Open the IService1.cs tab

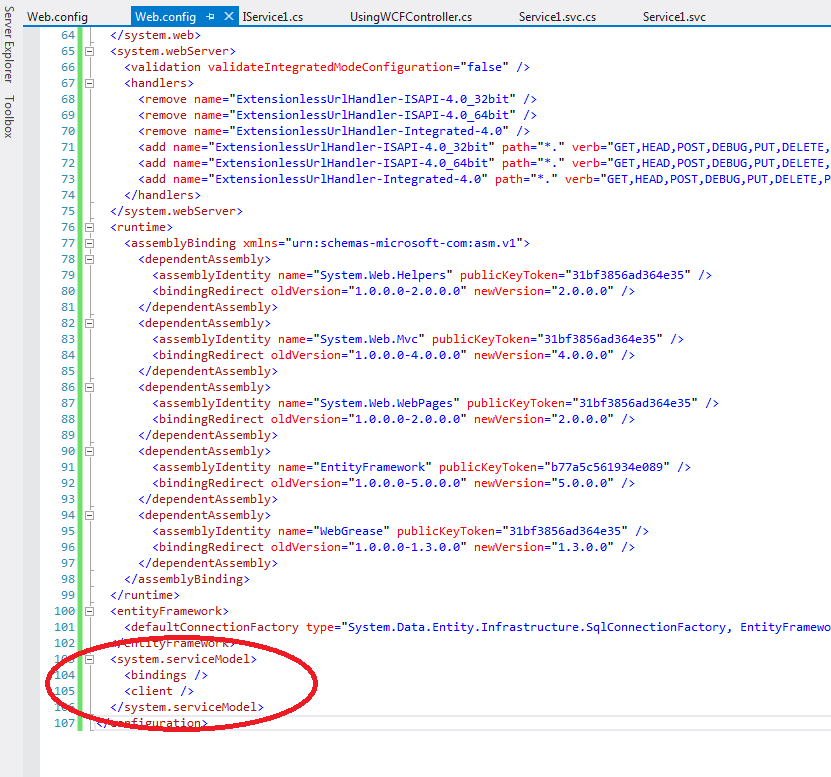point(273,17)
